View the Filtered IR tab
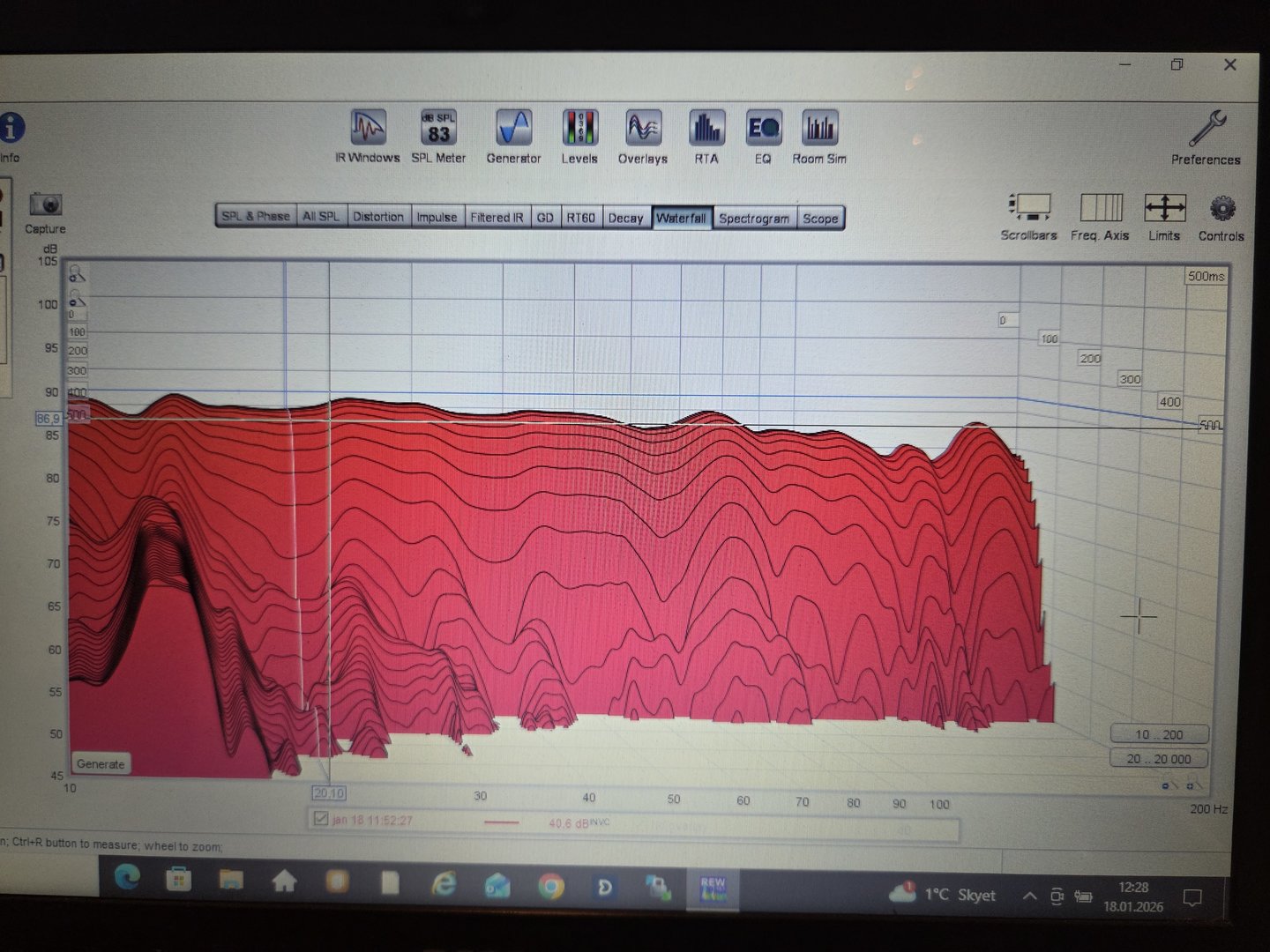This screenshot has width=1270, height=952. tap(497, 217)
